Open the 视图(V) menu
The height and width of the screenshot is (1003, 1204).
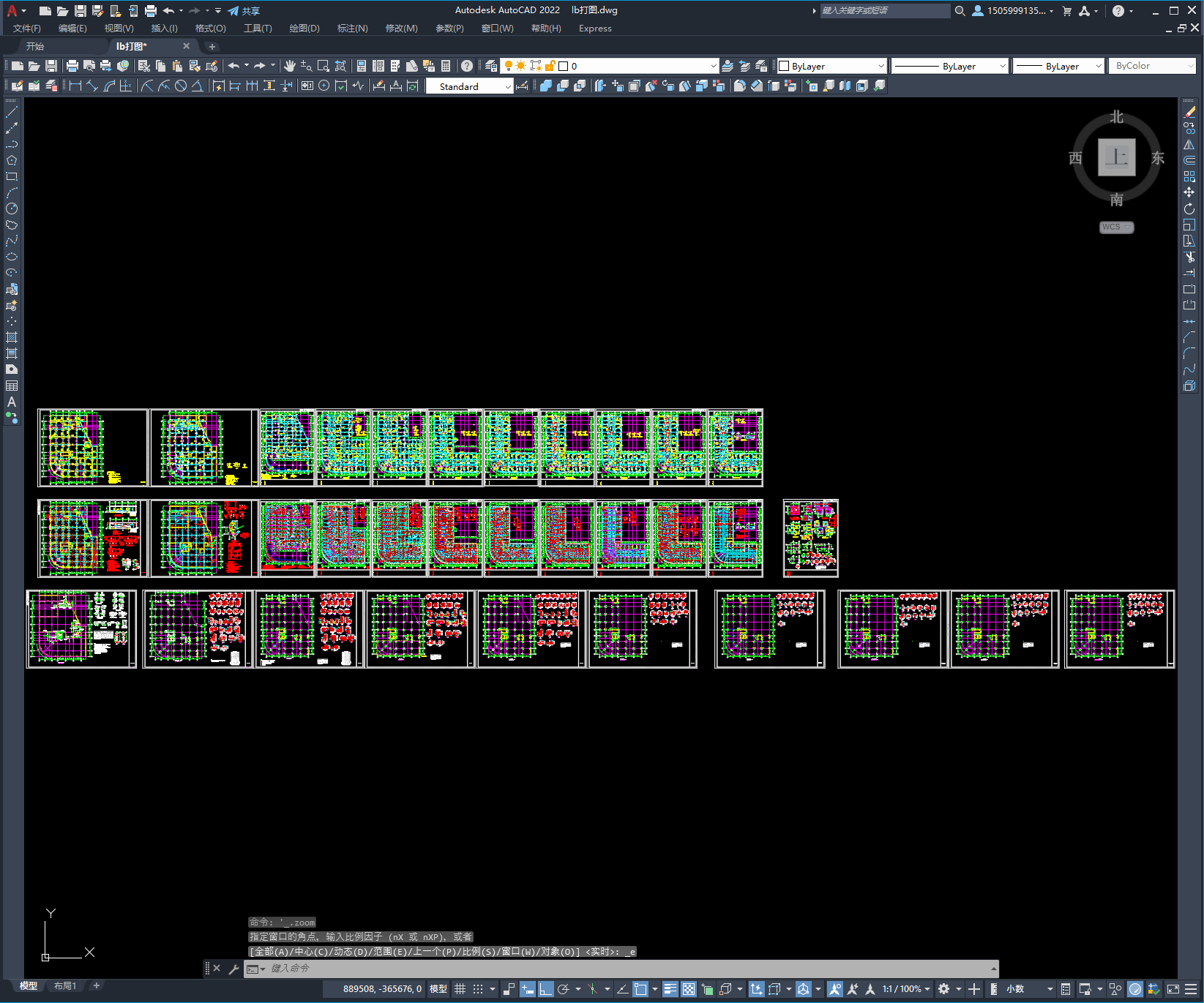(119, 29)
